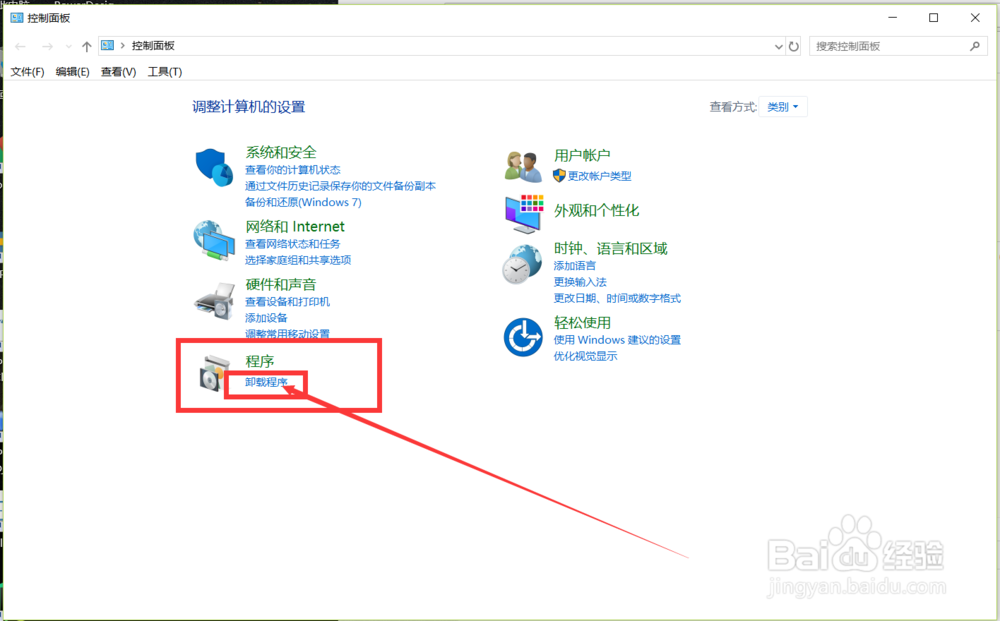Image resolution: width=1000 pixels, height=621 pixels.
Task: Go back with the back arrow
Action: click(x=20, y=46)
